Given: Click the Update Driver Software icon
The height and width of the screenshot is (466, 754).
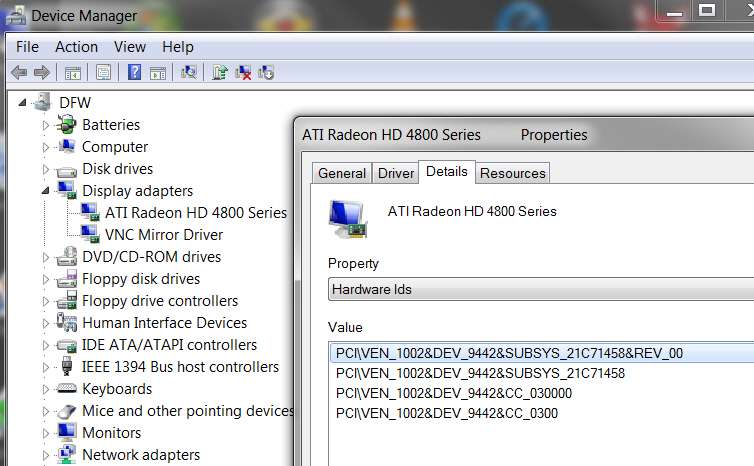Looking at the screenshot, I should coord(220,73).
